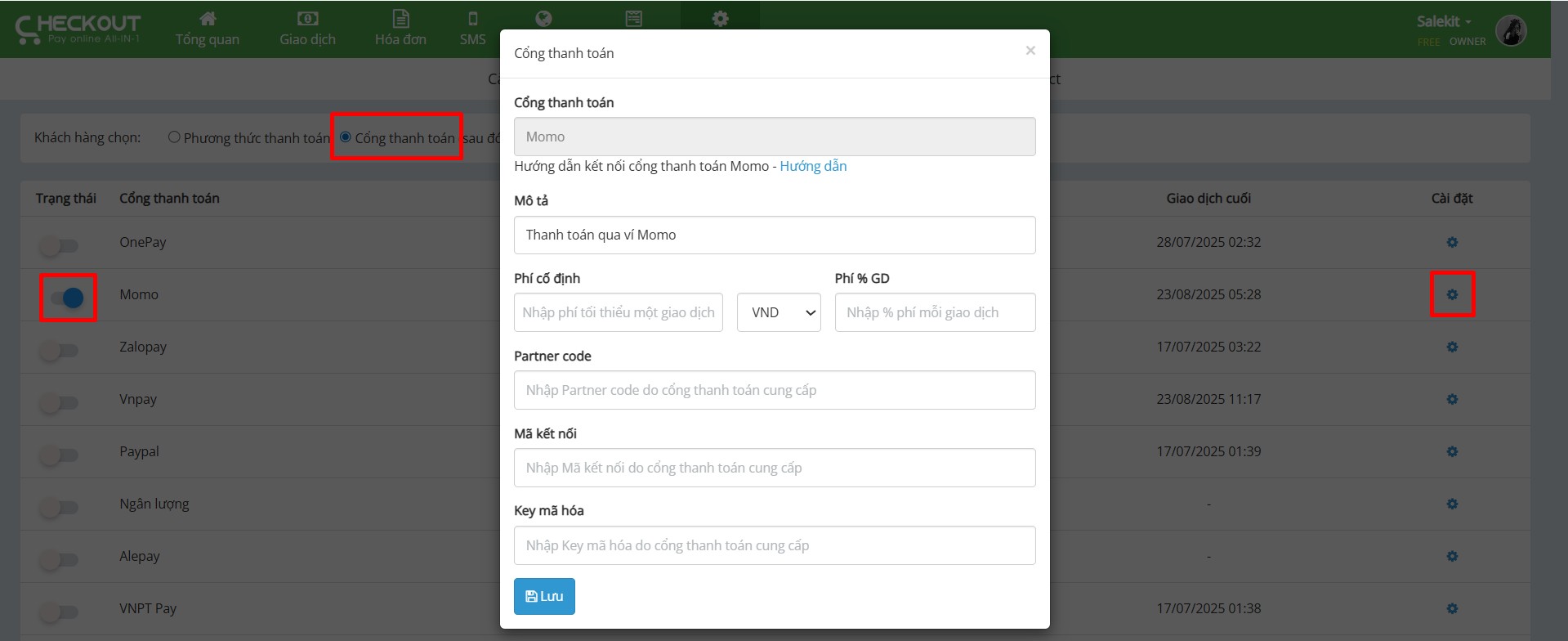Viewport: 1568px width, 641px height.
Task: Disable the Momo gateway toggle
Action: [x=67, y=298]
